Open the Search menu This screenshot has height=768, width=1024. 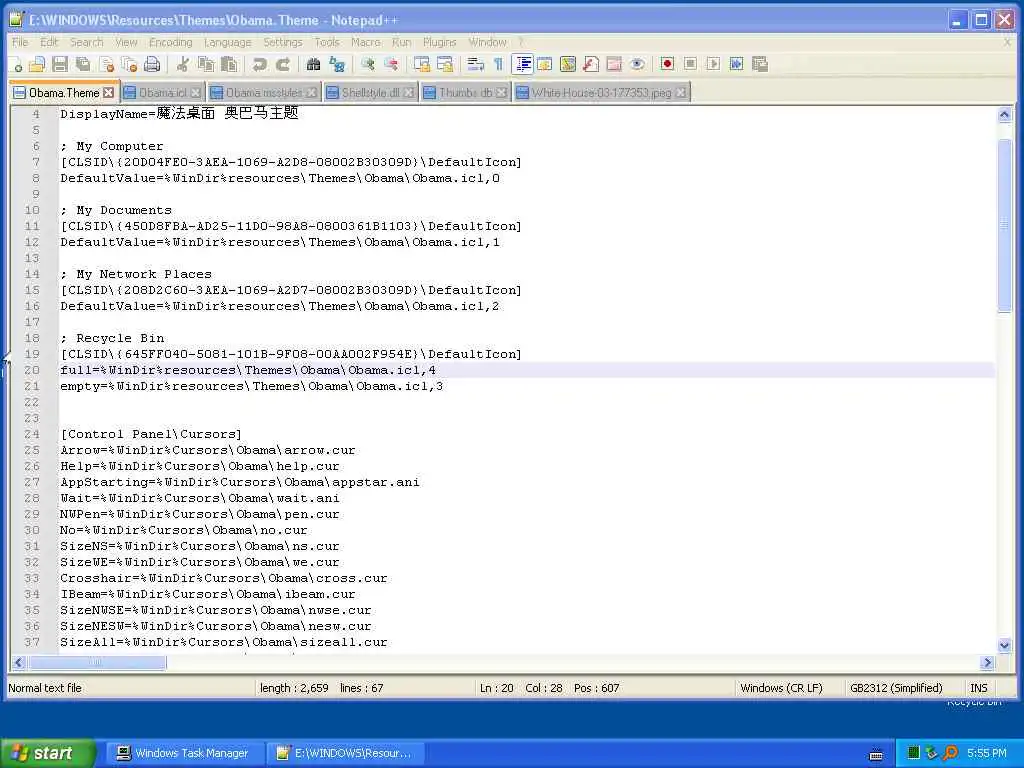[x=86, y=42]
